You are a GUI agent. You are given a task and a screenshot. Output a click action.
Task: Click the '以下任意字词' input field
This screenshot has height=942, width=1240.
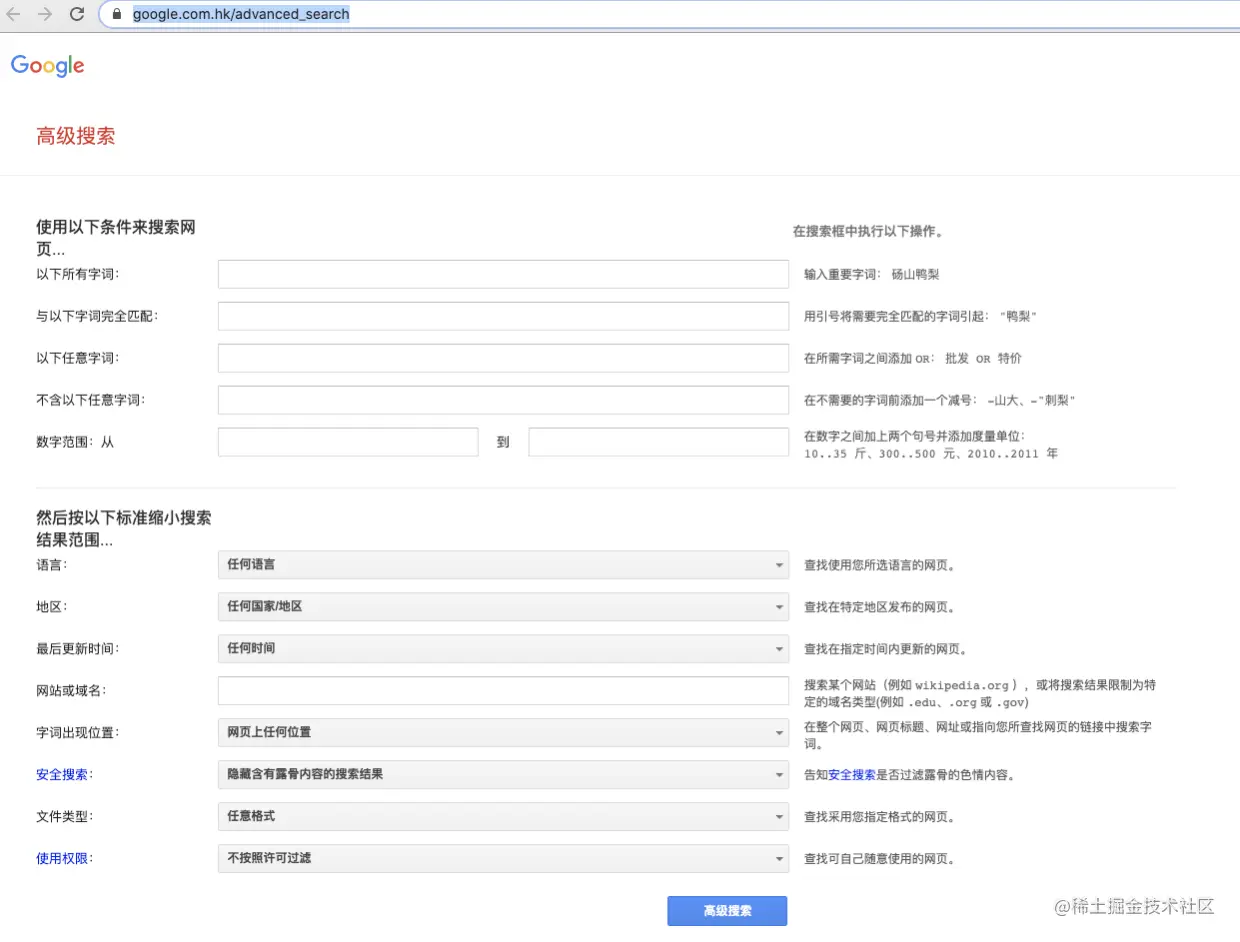click(503, 358)
